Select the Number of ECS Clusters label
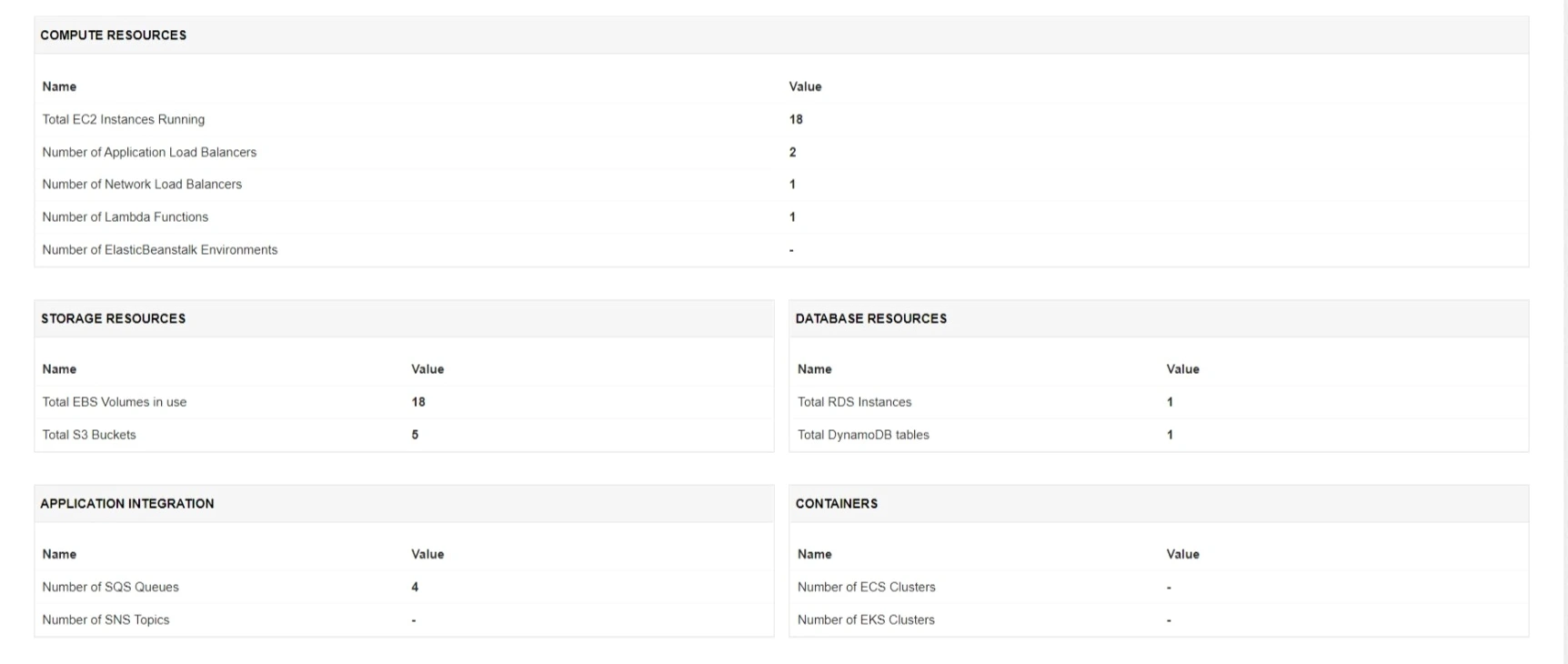 [x=866, y=587]
